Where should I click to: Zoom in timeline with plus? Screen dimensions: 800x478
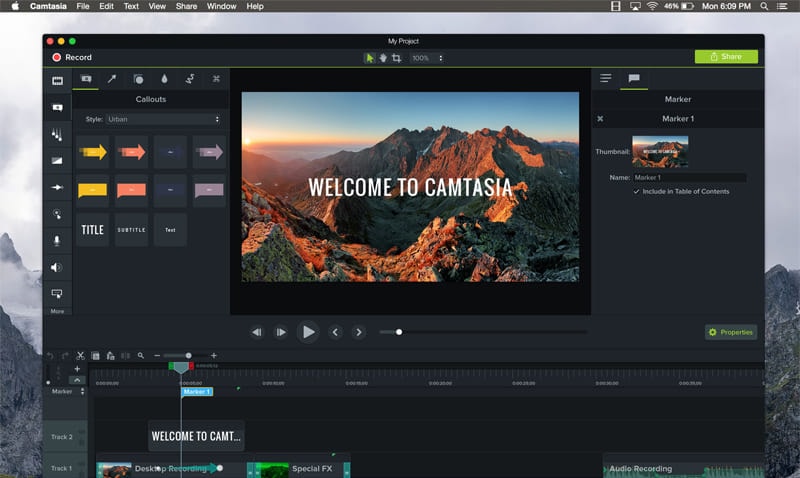click(214, 356)
